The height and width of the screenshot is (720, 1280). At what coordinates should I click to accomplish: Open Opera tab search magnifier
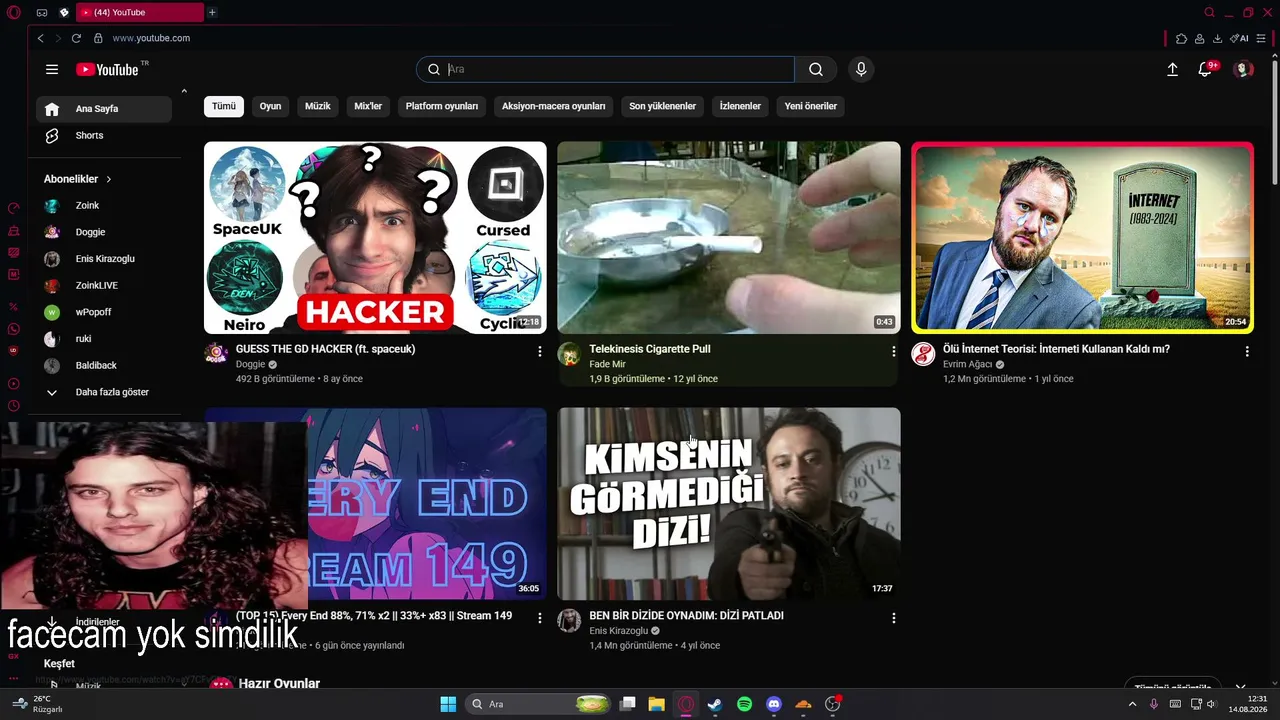[1209, 12]
